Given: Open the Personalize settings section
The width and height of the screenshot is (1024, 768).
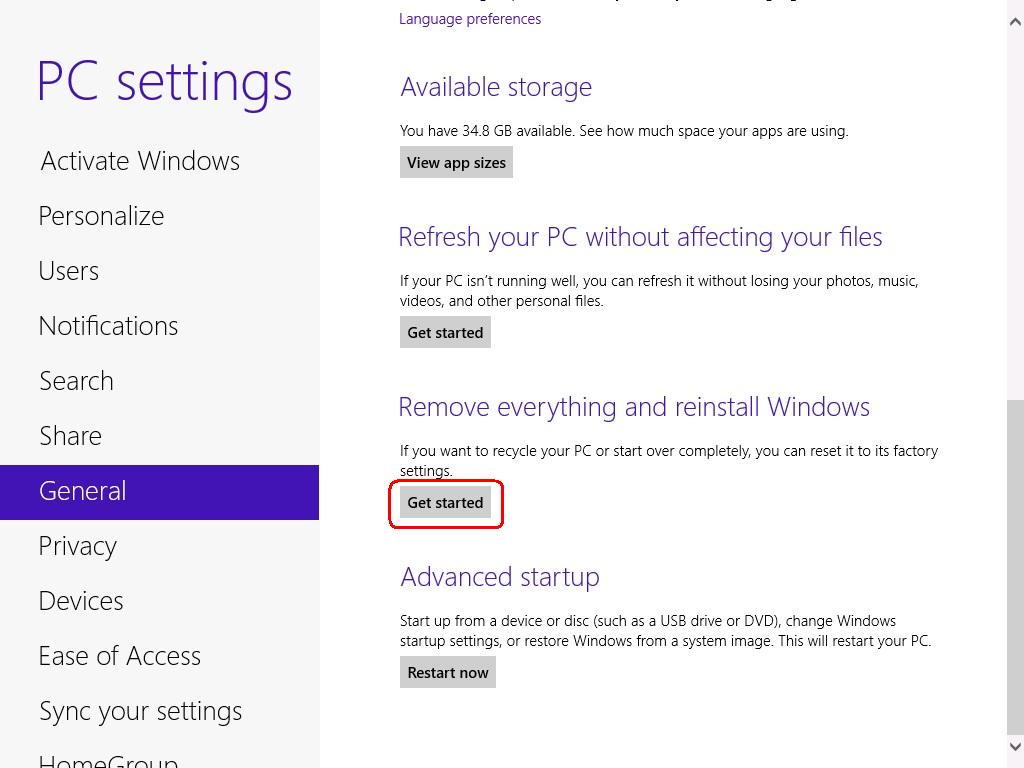Looking at the screenshot, I should [101, 216].
